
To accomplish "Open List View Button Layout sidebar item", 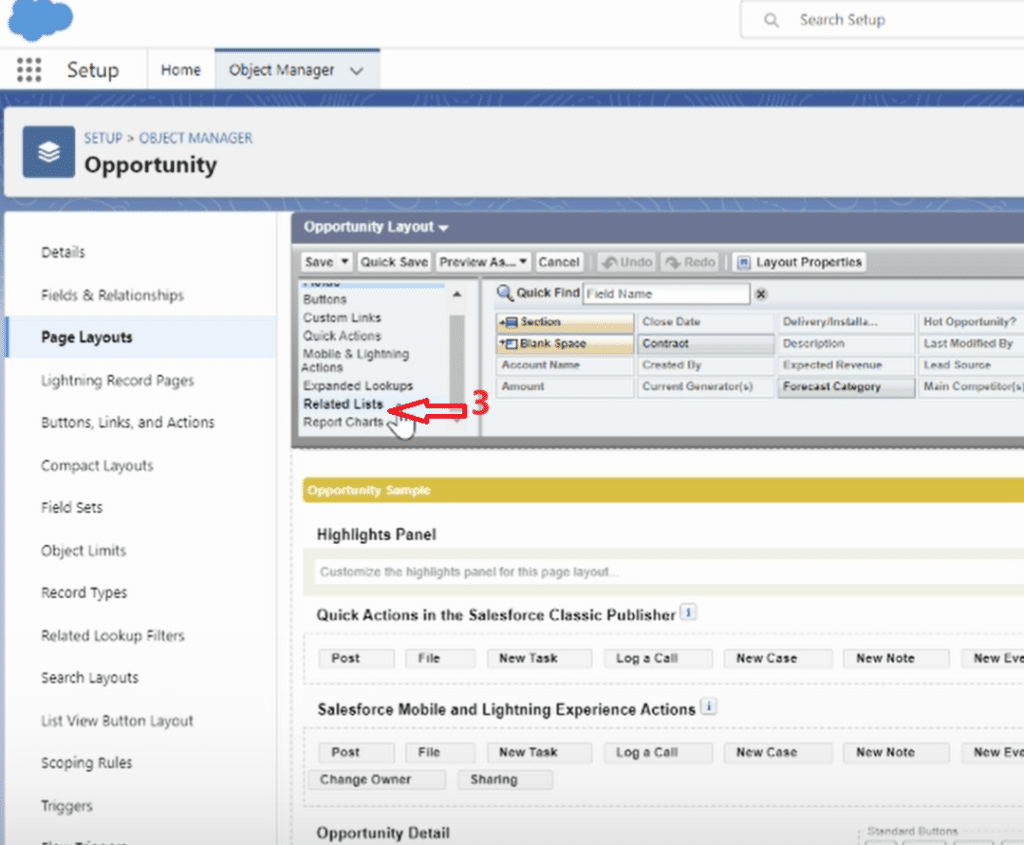I will click(118, 721).
